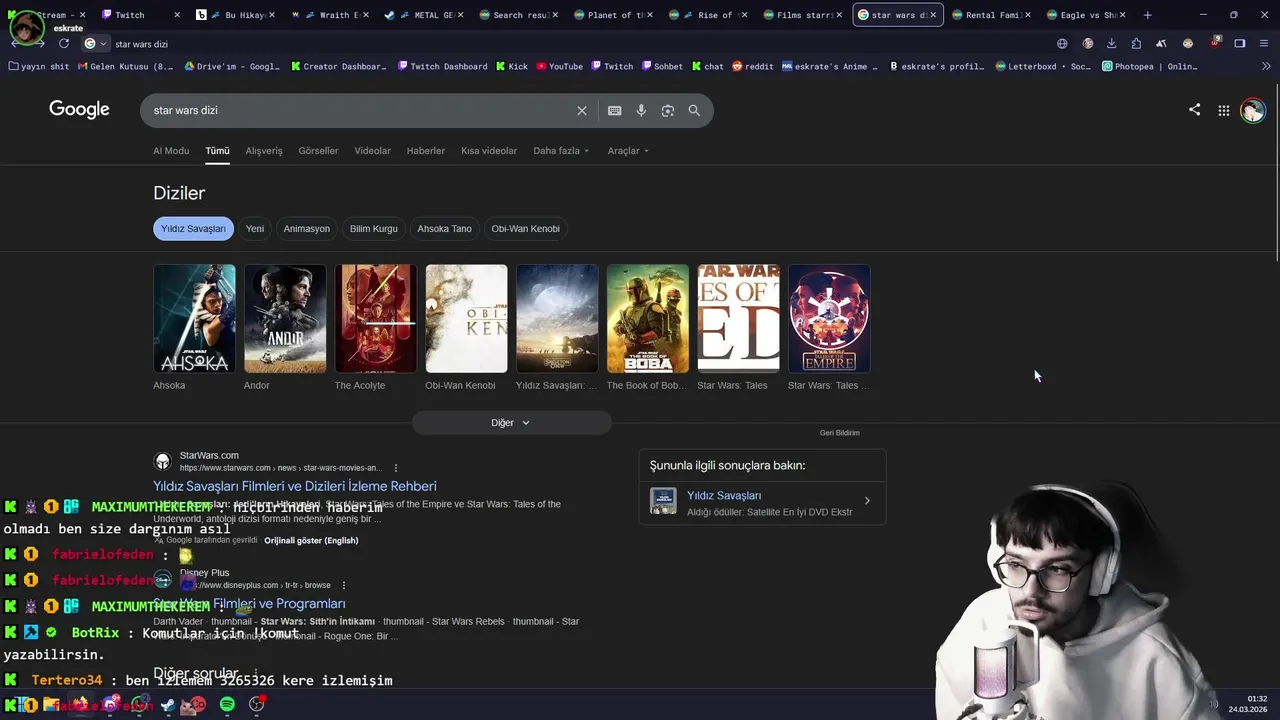Open the Obi-Wan Kenobi series poster
This screenshot has width=1280, height=720.
(466, 318)
